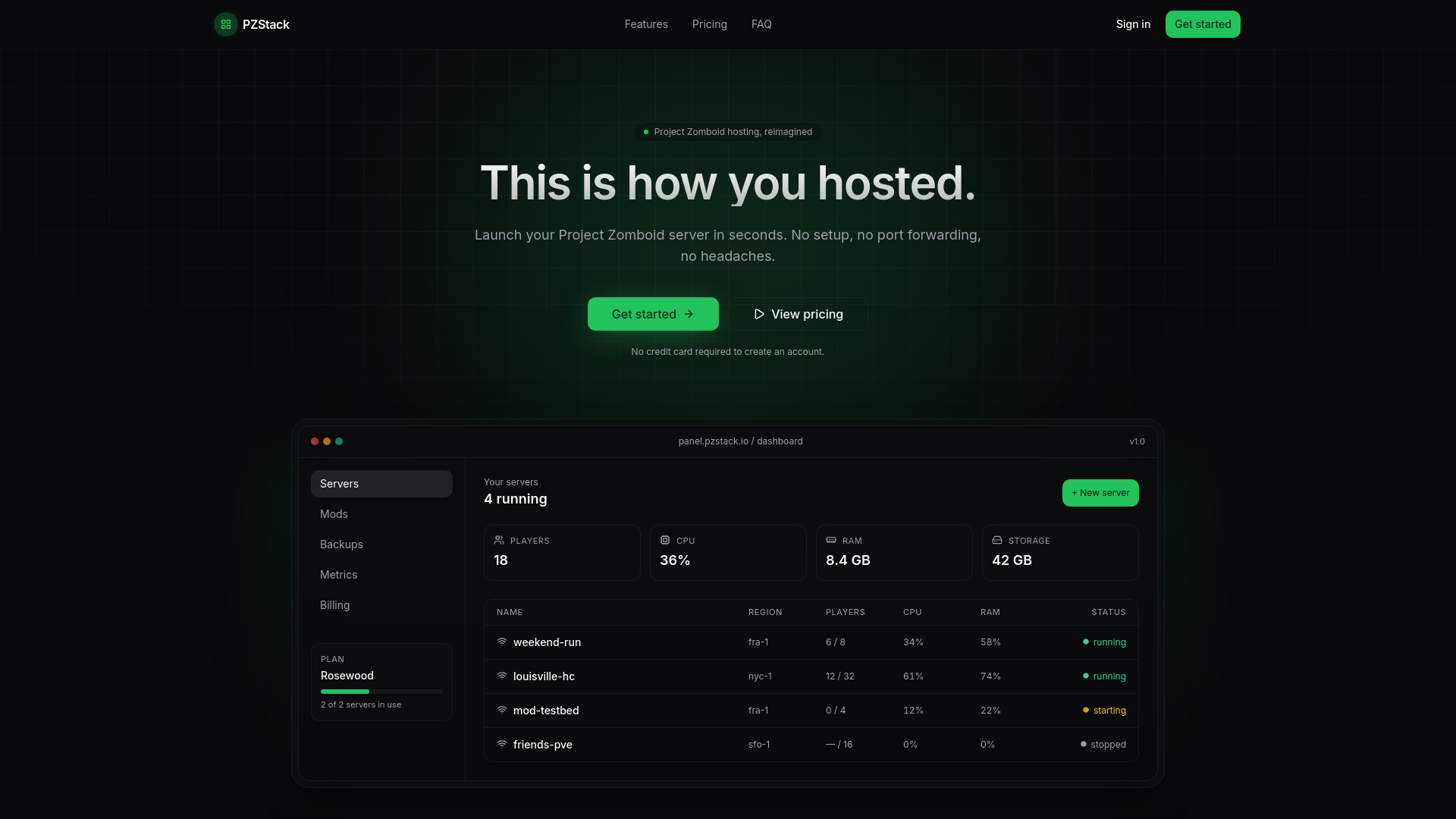The width and height of the screenshot is (1456, 819).
Task: Click the mod-testbed server name
Action: click(x=546, y=711)
